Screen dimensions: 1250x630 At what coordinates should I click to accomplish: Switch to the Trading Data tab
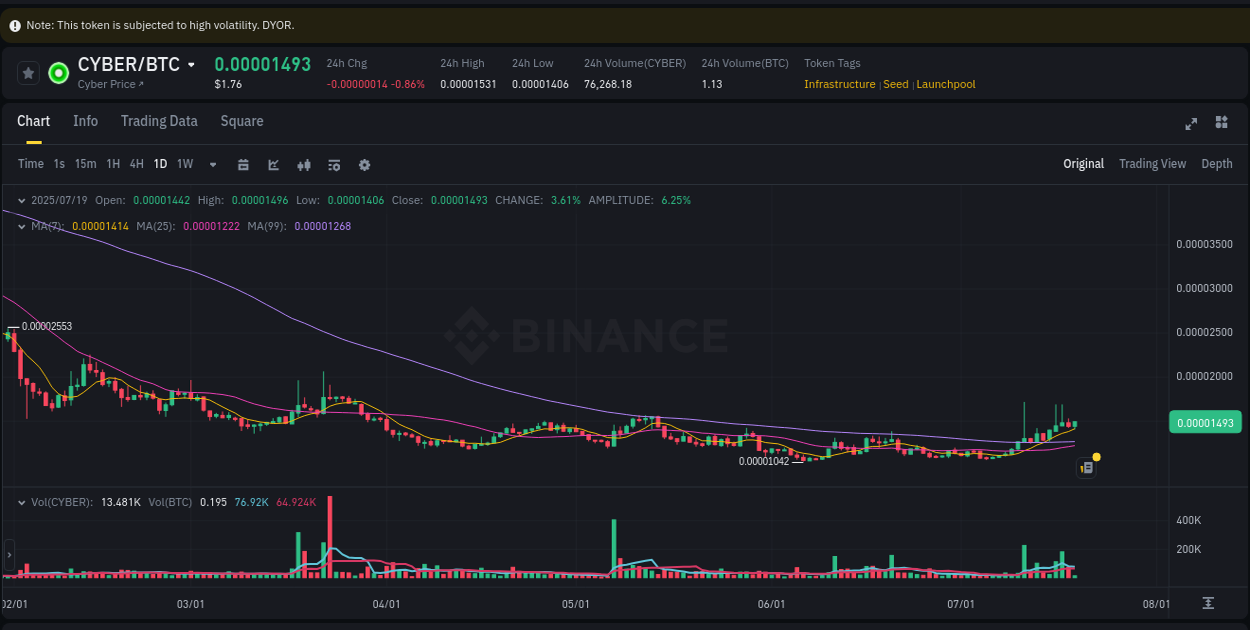point(159,121)
